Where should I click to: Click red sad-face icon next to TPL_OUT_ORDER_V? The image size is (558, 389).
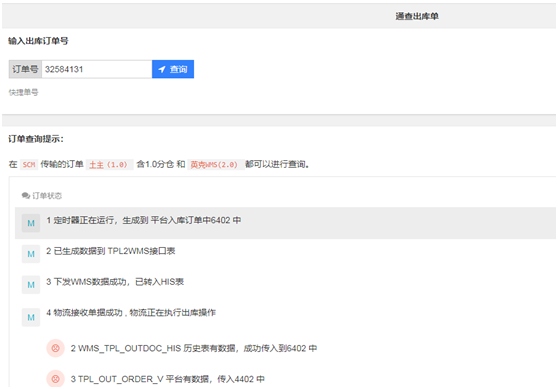click(x=56, y=379)
